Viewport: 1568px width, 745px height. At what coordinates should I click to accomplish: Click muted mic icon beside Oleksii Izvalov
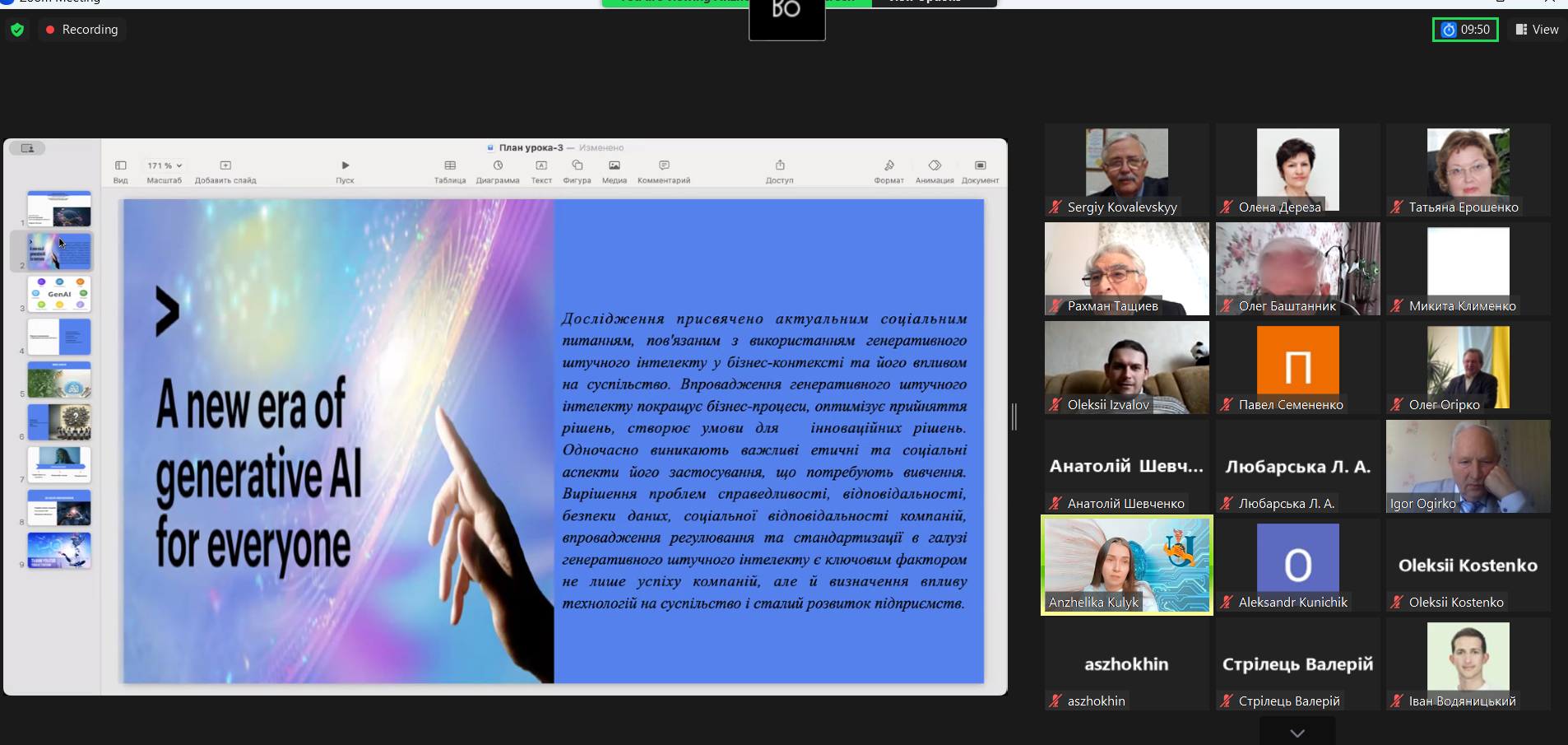(1055, 405)
